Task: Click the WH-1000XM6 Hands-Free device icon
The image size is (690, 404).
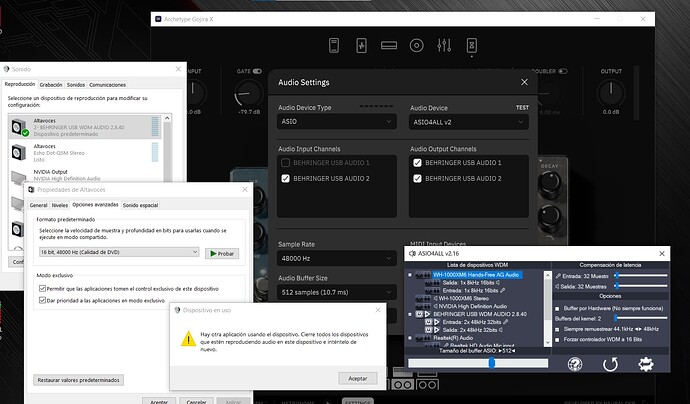Action: coord(423,275)
